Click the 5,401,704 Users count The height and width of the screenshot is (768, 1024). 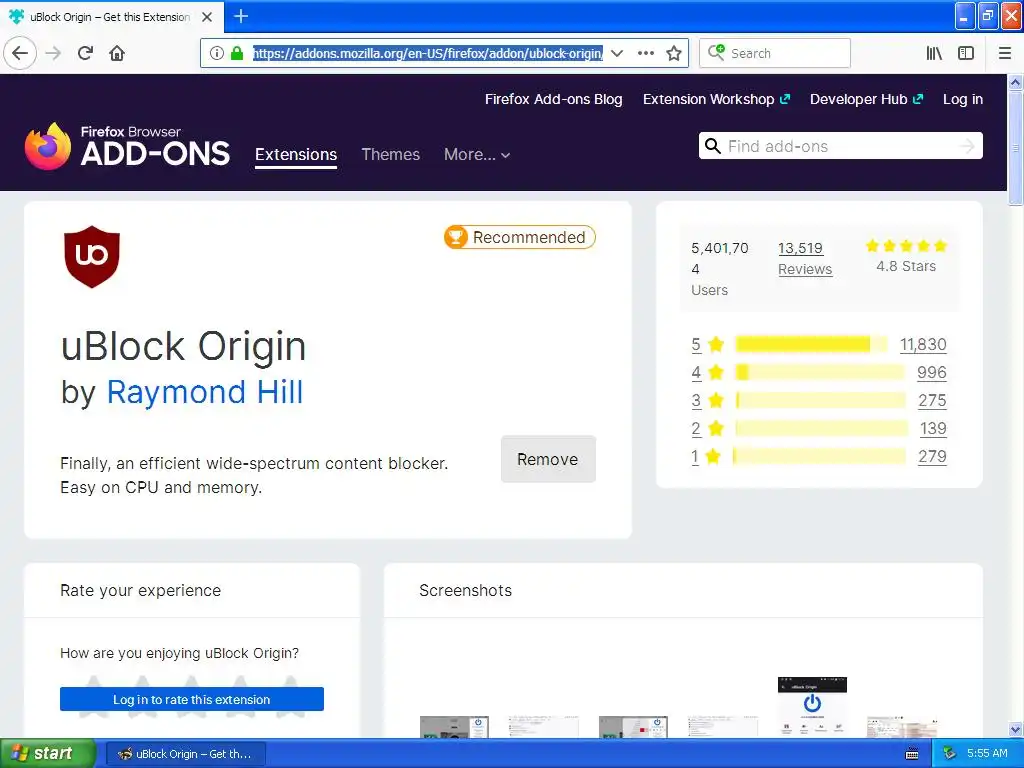click(720, 269)
